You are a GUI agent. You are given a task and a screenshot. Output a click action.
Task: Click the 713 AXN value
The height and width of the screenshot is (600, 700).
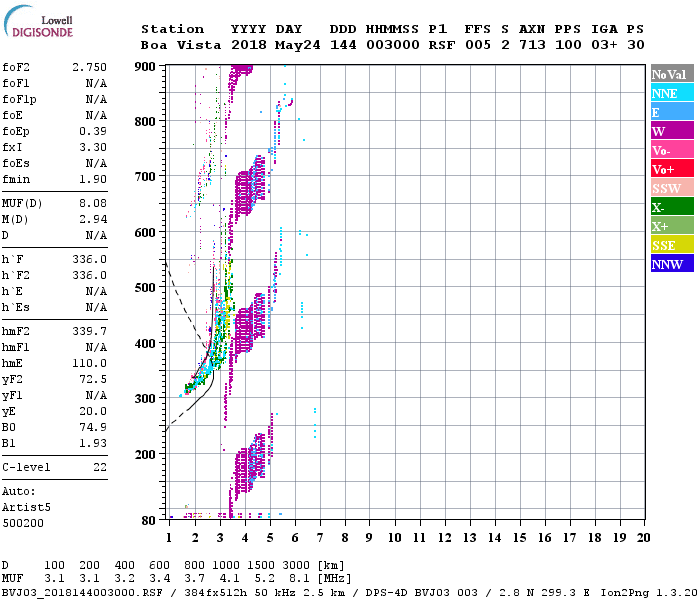point(532,45)
